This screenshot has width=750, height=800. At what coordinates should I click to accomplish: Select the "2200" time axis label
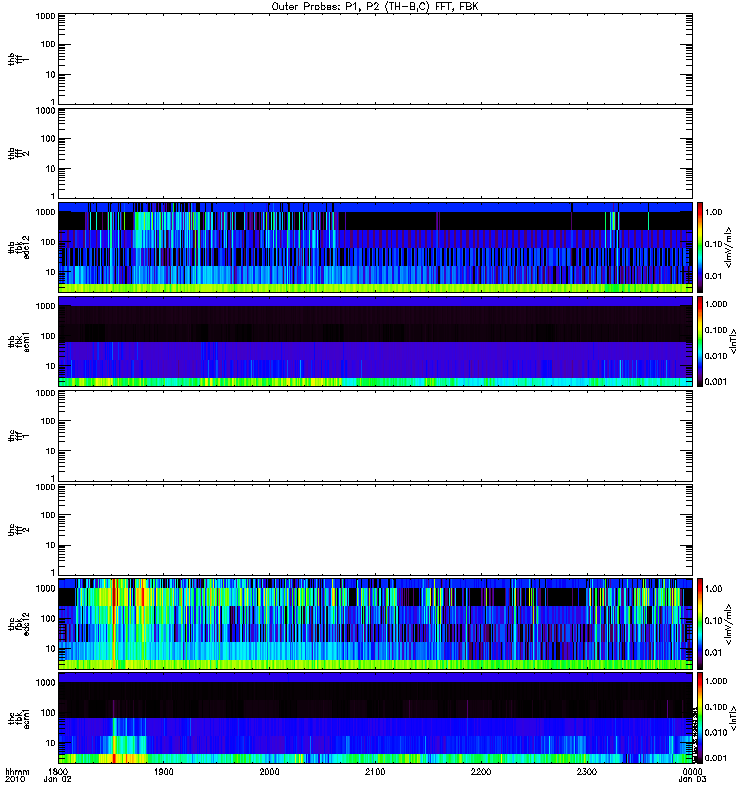tap(481, 771)
